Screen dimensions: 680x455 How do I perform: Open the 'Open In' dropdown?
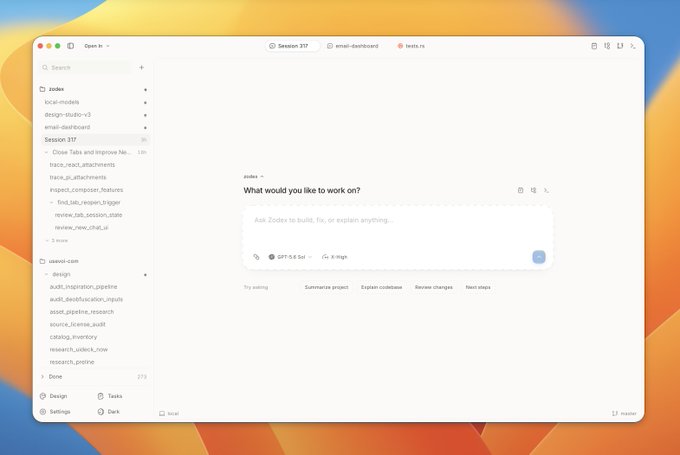[97, 46]
